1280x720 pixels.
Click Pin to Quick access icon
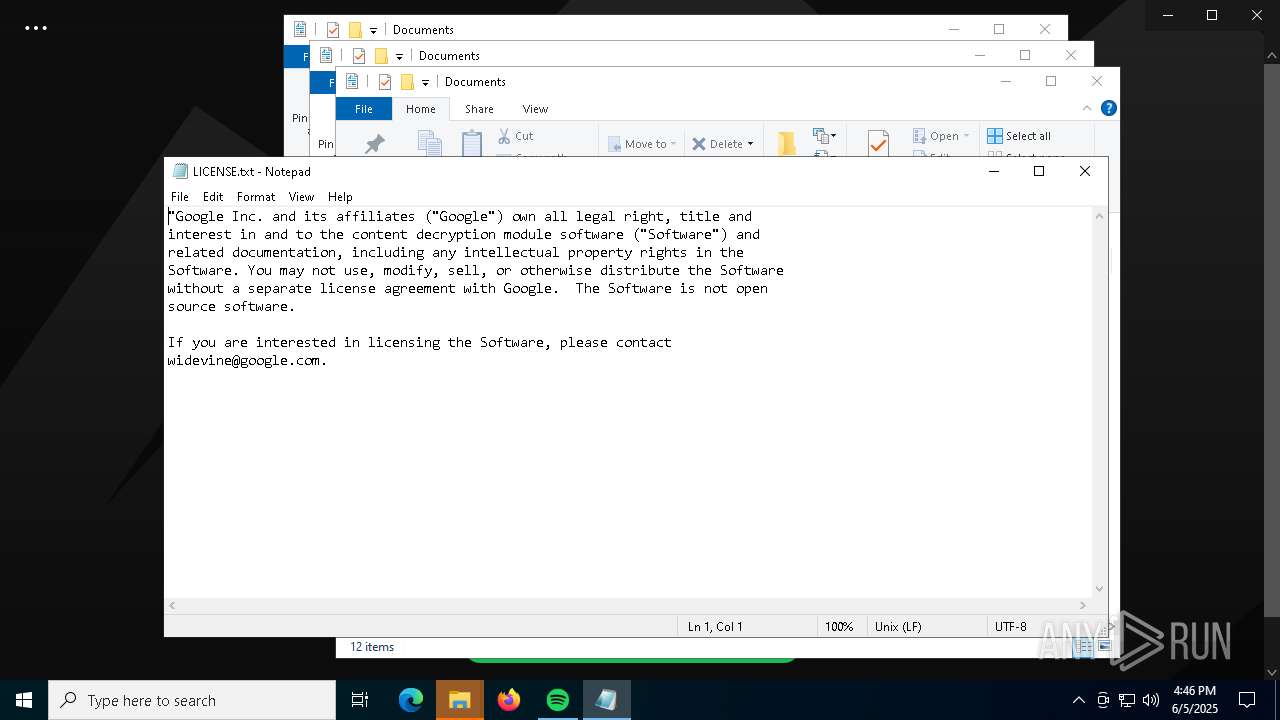coord(375,144)
